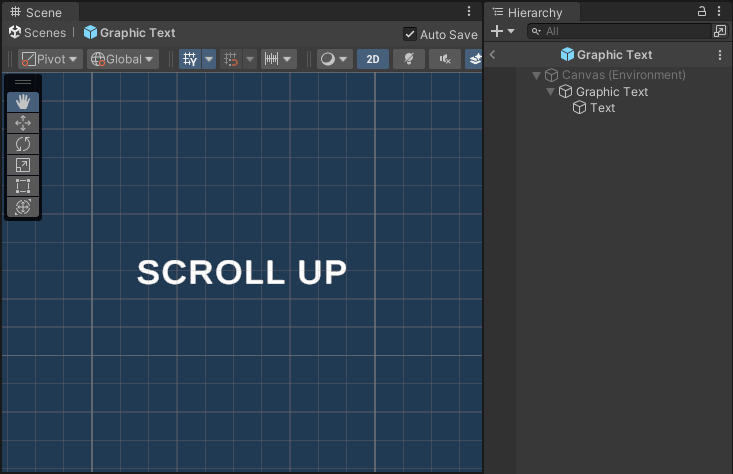Image resolution: width=733 pixels, height=474 pixels.
Task: Toggle scene lighting button
Action: 408,59
